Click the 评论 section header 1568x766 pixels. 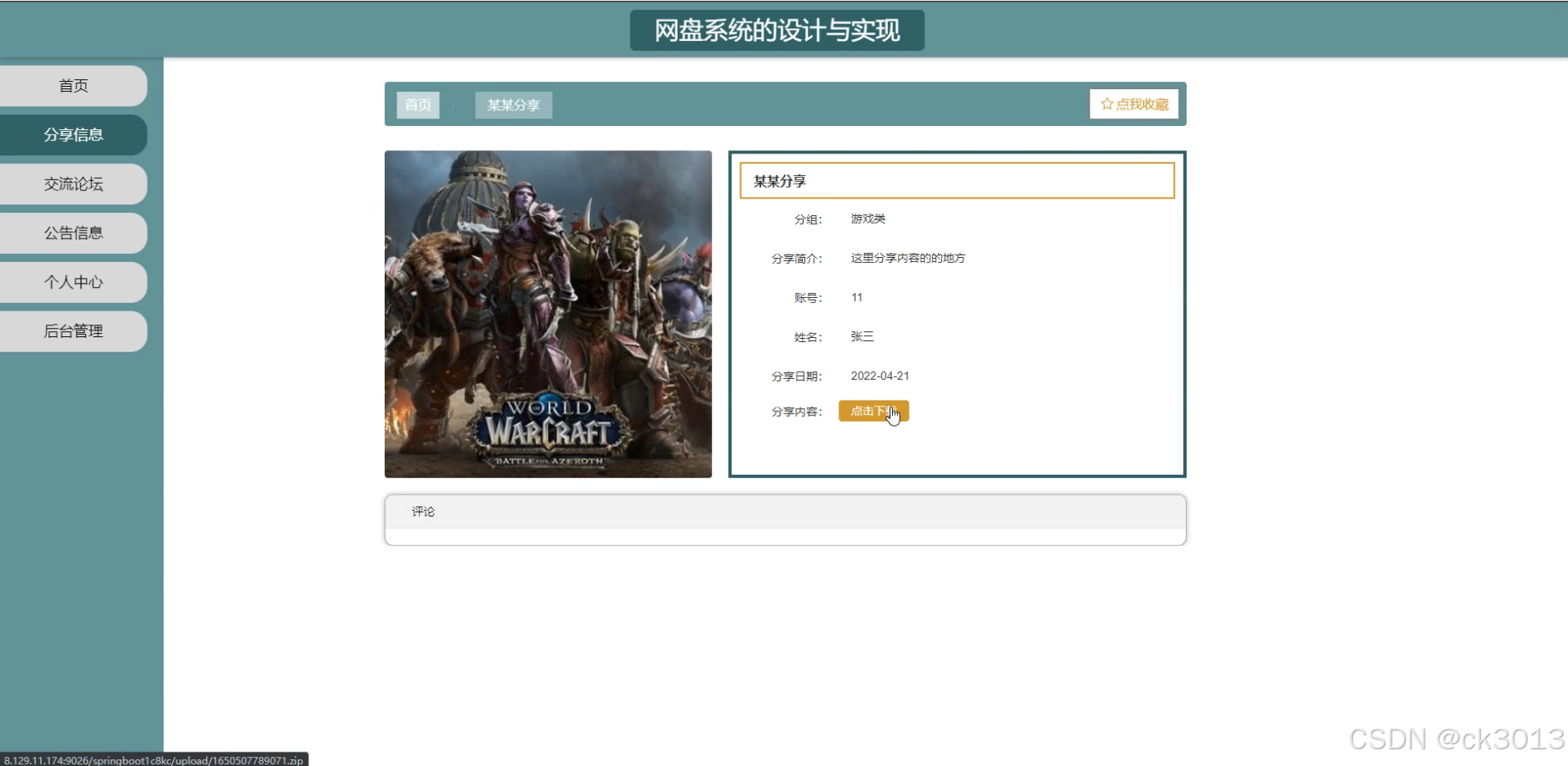785,512
